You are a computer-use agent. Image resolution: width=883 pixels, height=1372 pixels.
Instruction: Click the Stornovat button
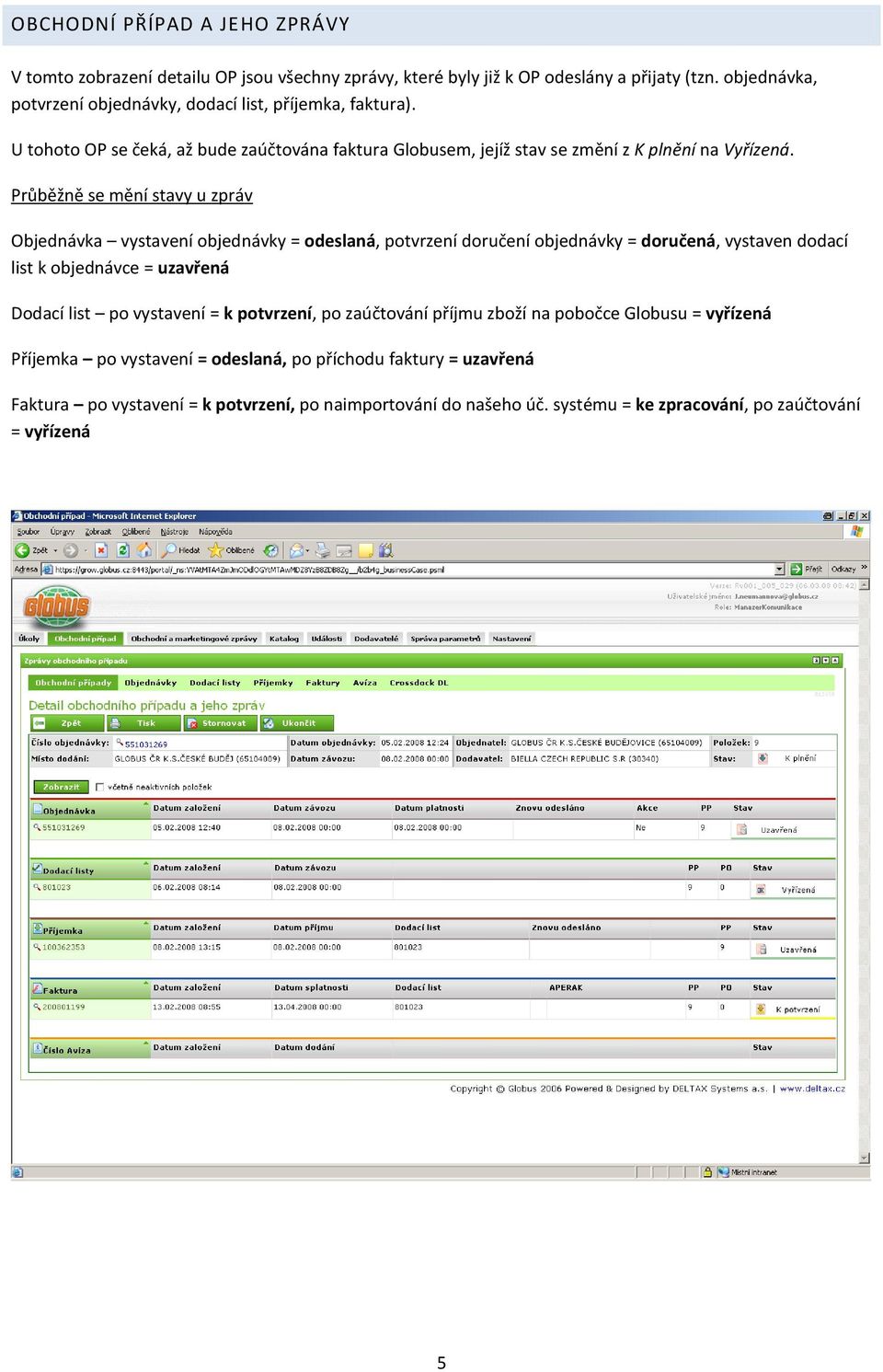click(x=219, y=723)
